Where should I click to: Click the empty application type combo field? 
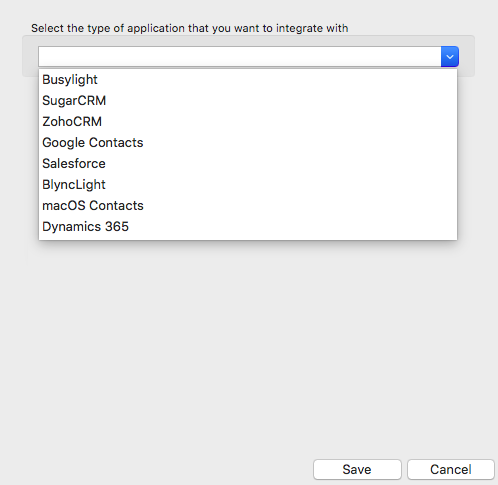point(240,57)
